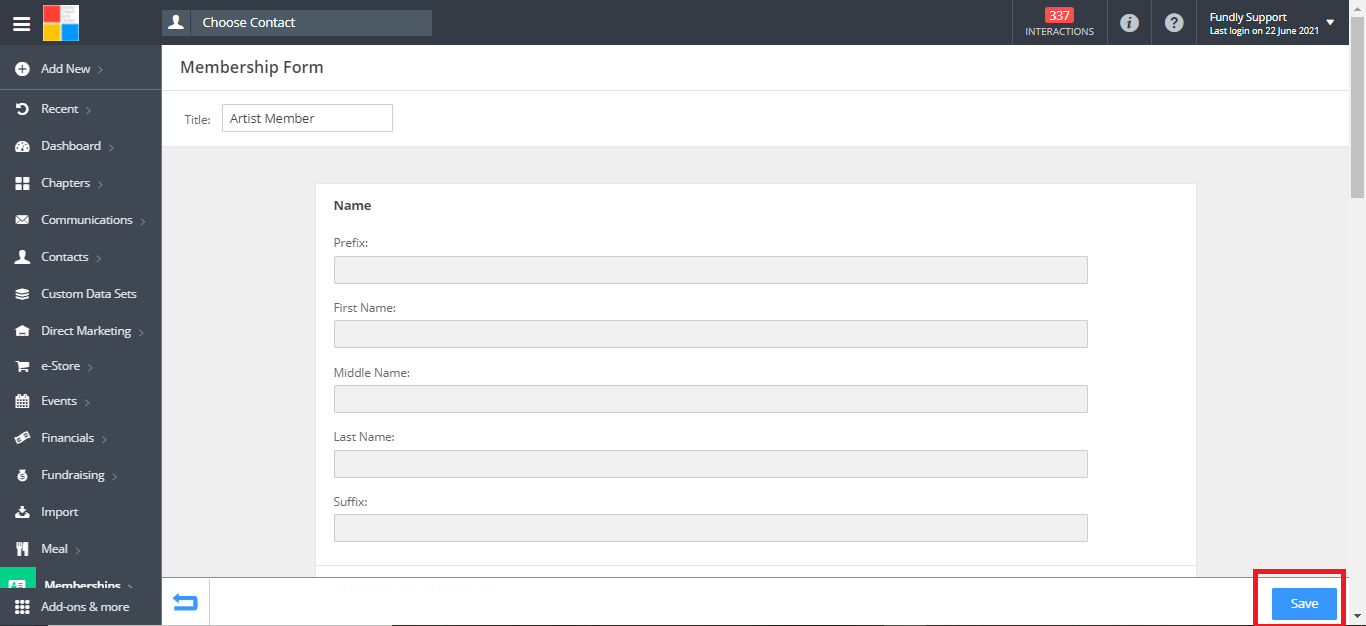Click the app logo in header

(x=61, y=23)
